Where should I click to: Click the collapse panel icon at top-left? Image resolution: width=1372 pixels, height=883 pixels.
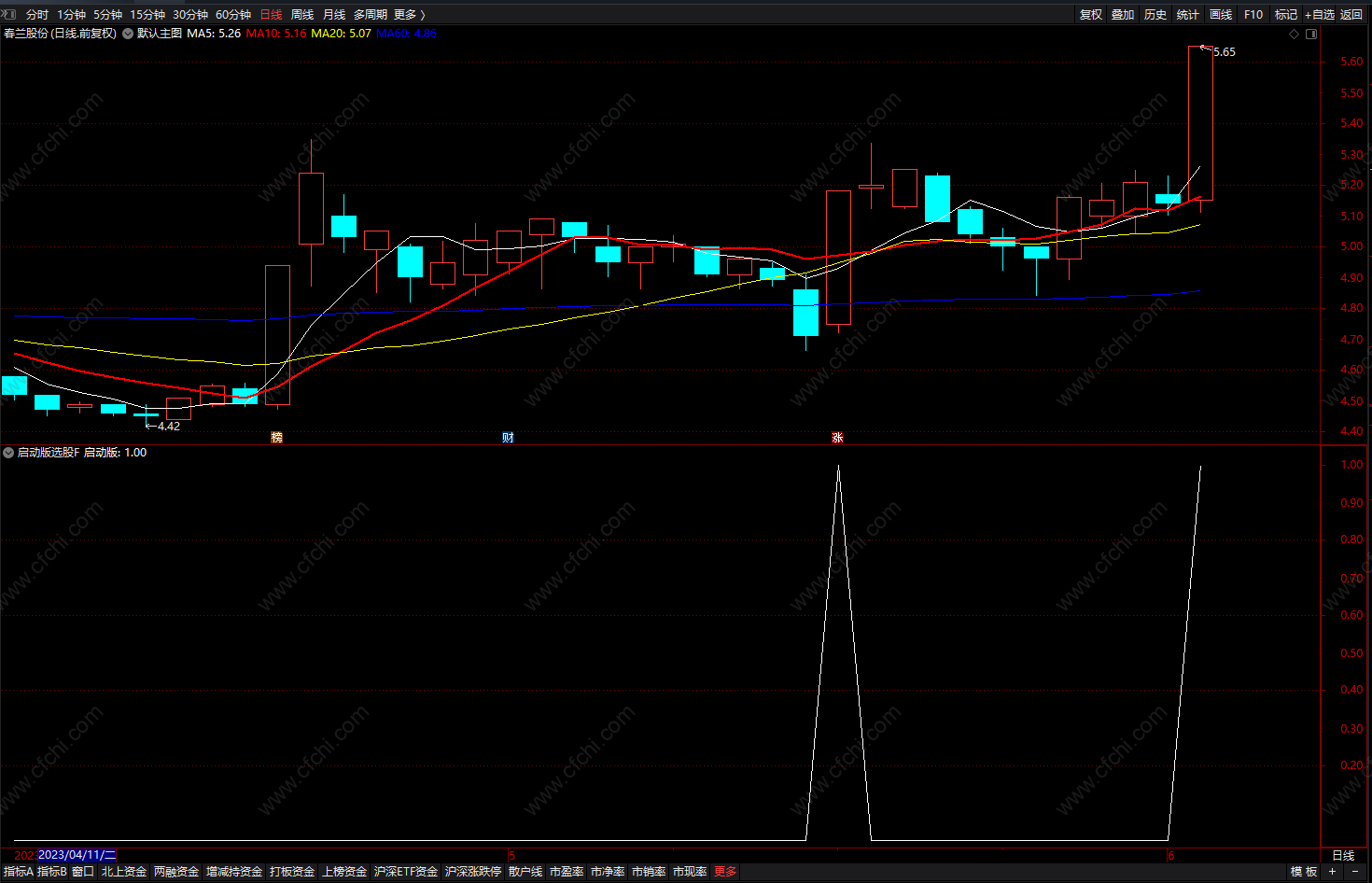point(8,14)
